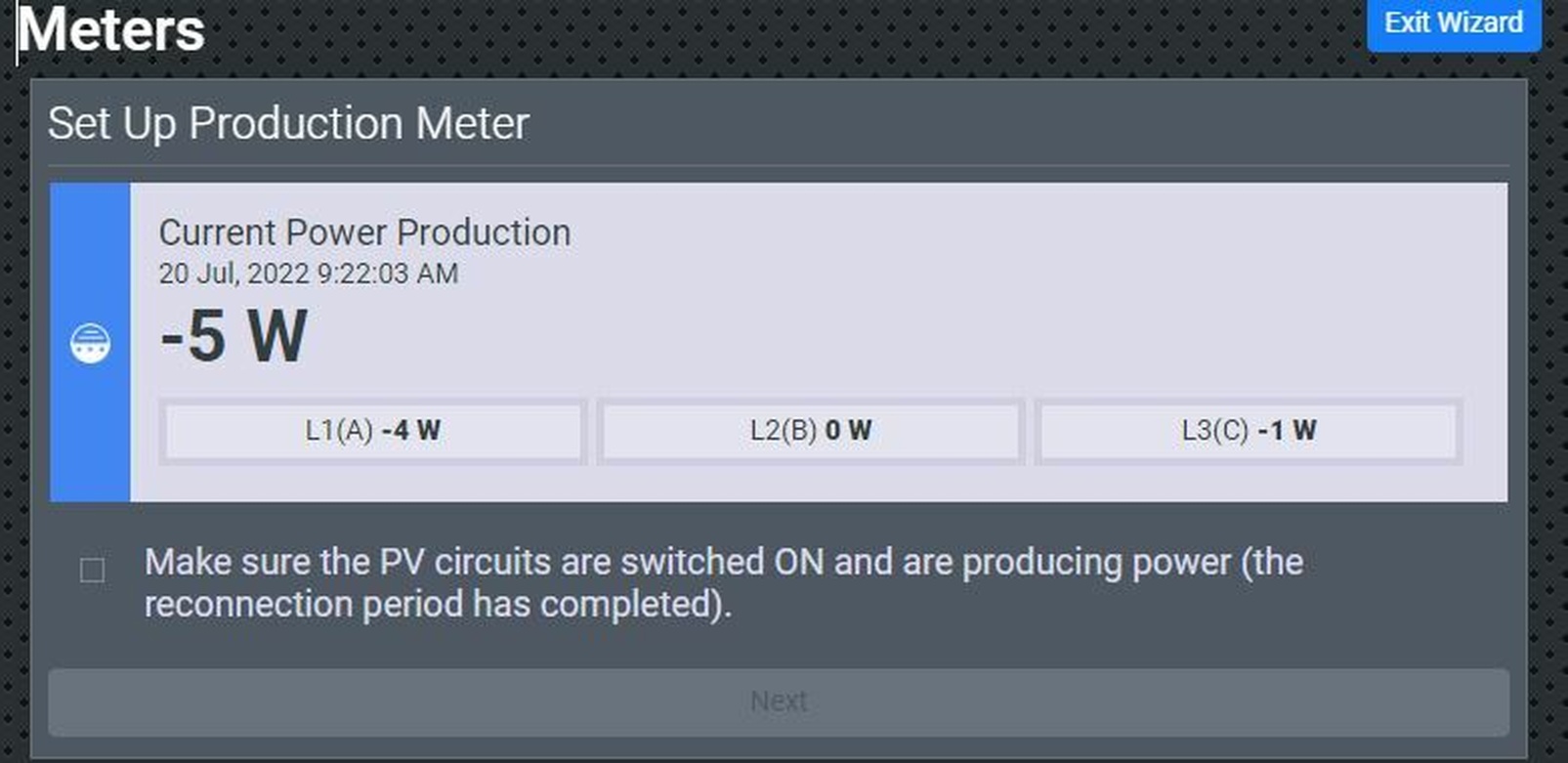Click the -4 W value for L1
1568x763 pixels.
click(411, 431)
